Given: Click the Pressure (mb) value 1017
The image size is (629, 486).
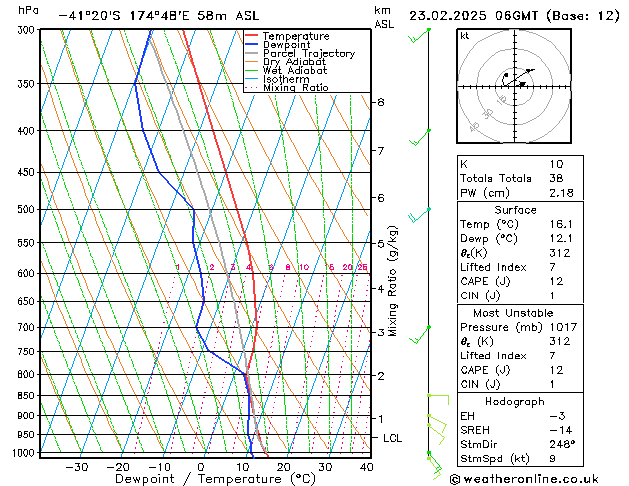Looking at the screenshot, I should coord(563,327).
